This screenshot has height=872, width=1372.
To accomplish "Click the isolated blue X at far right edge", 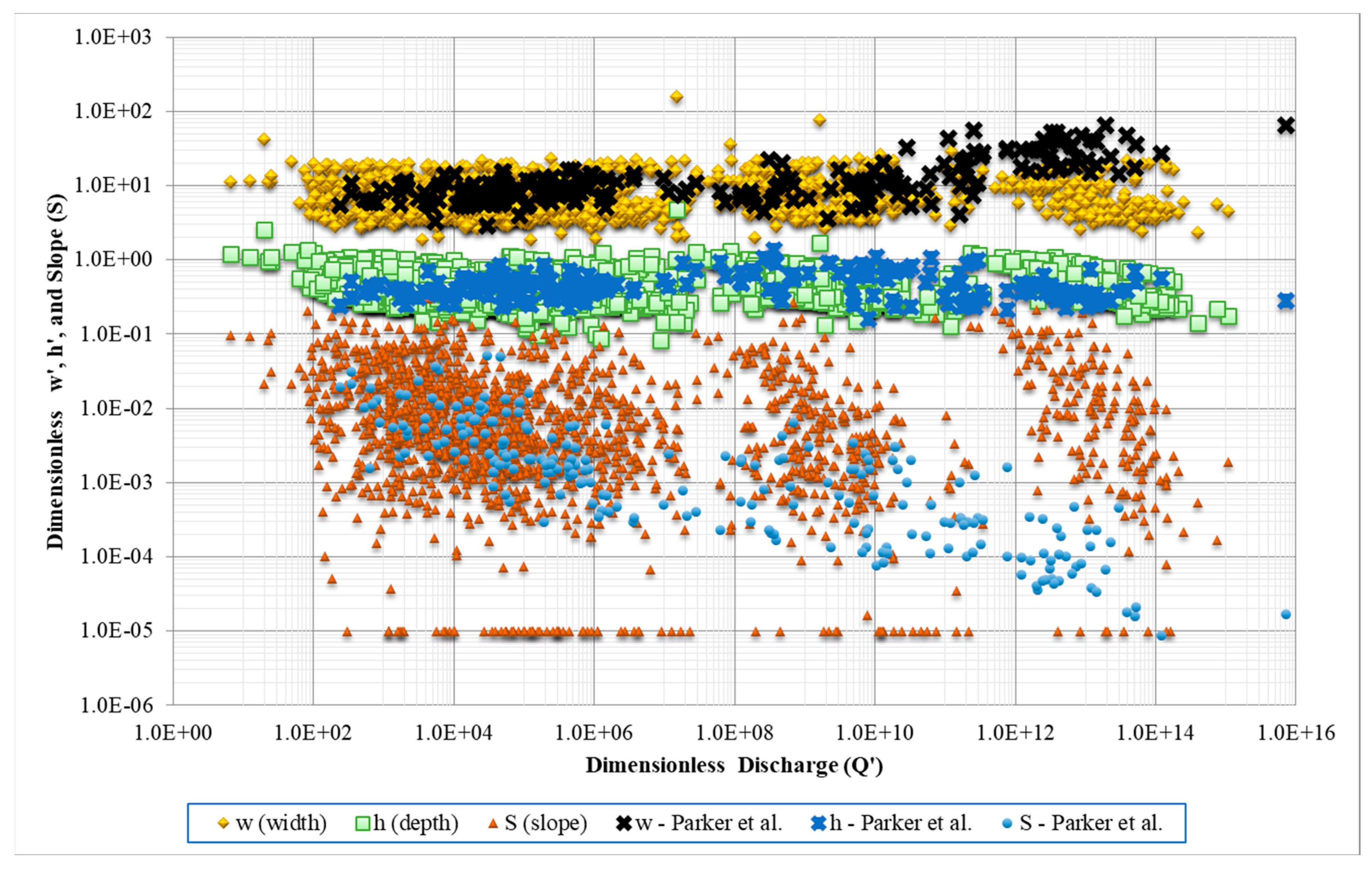I will tap(1286, 301).
